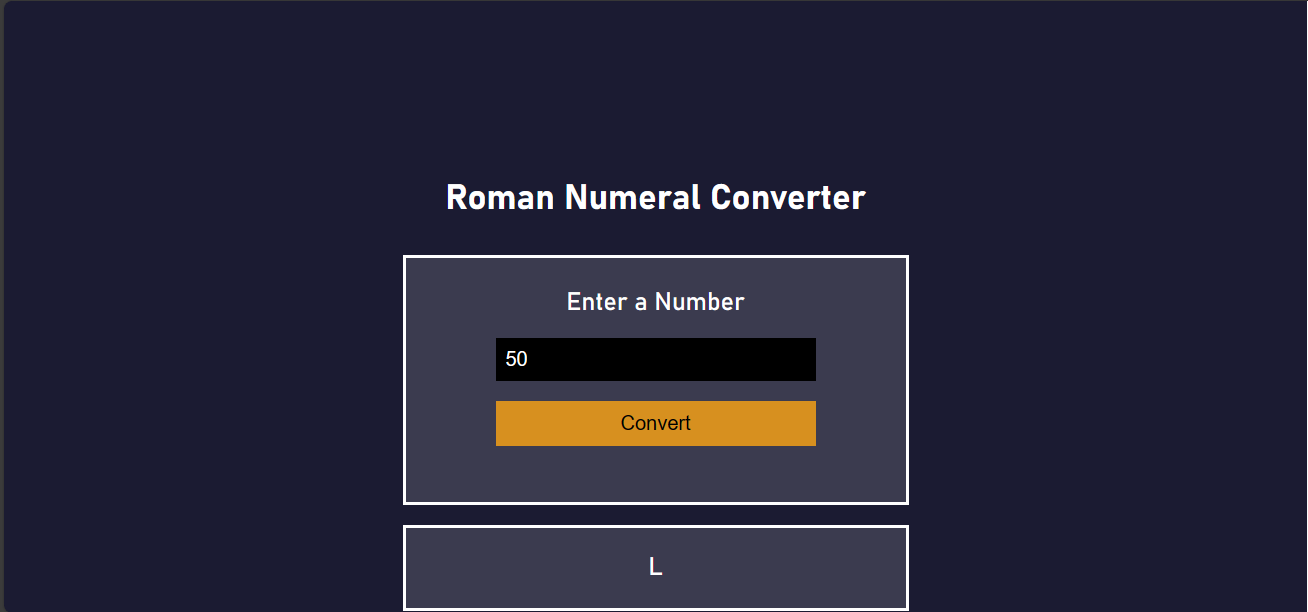
Task: Select the Roman Numeral Converter heading
Action: tap(656, 197)
